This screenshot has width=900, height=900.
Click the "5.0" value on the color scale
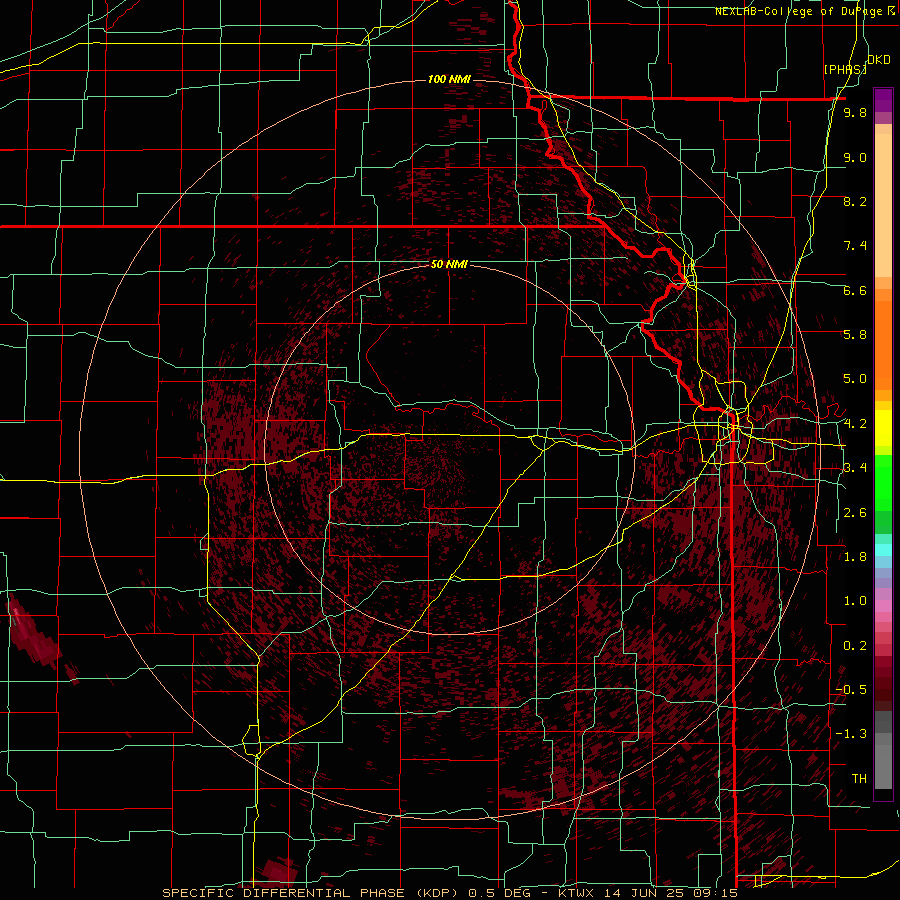coord(855,379)
